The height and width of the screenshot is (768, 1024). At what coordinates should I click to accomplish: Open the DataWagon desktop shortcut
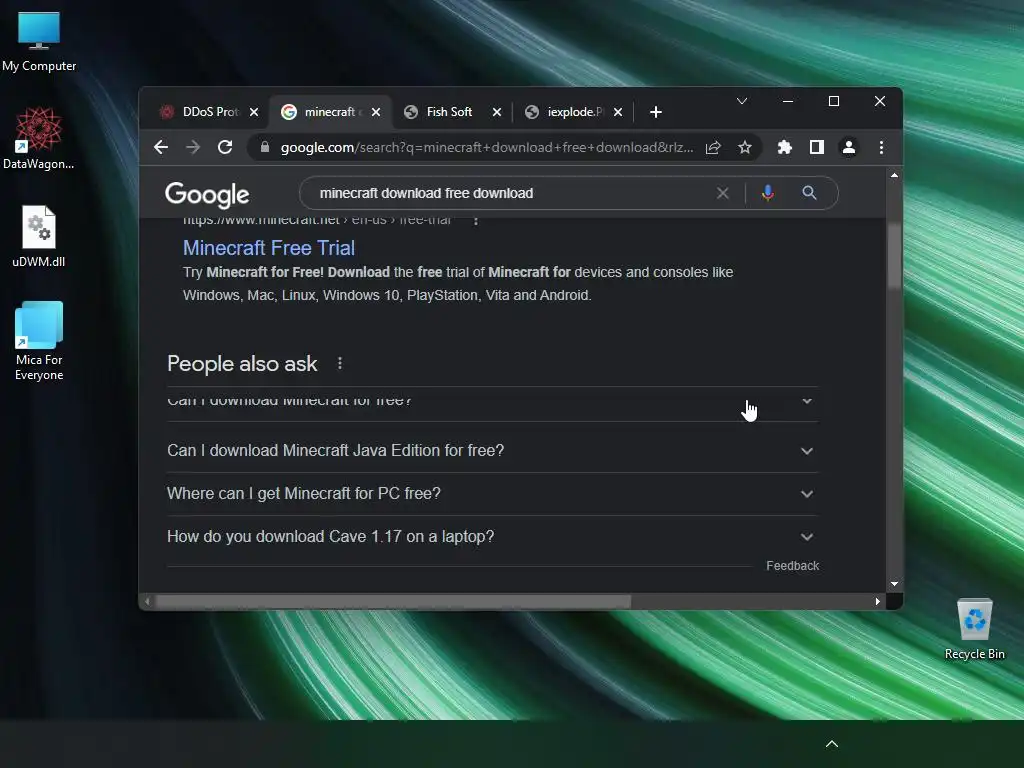39,138
